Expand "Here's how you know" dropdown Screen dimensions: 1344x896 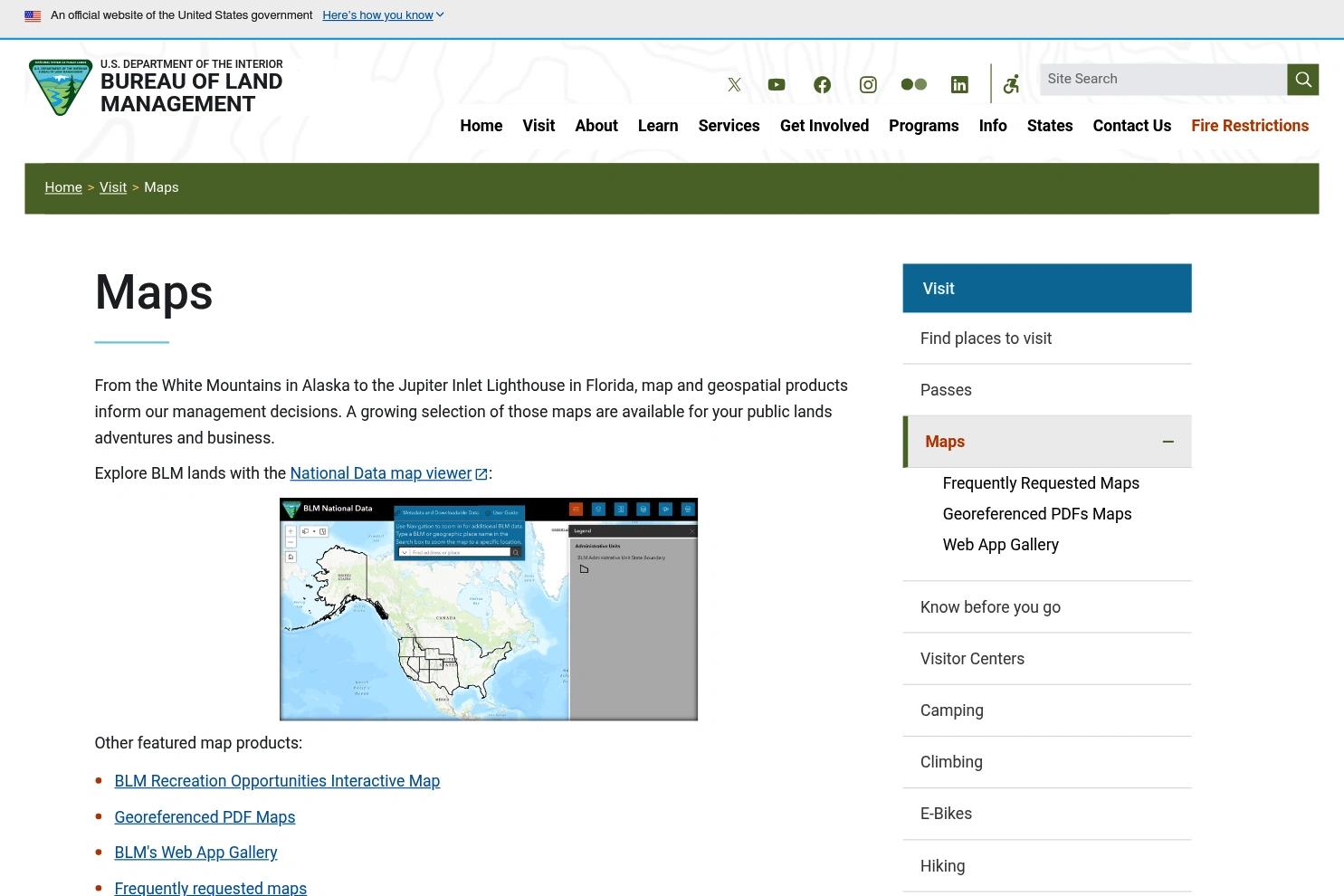[x=383, y=15]
